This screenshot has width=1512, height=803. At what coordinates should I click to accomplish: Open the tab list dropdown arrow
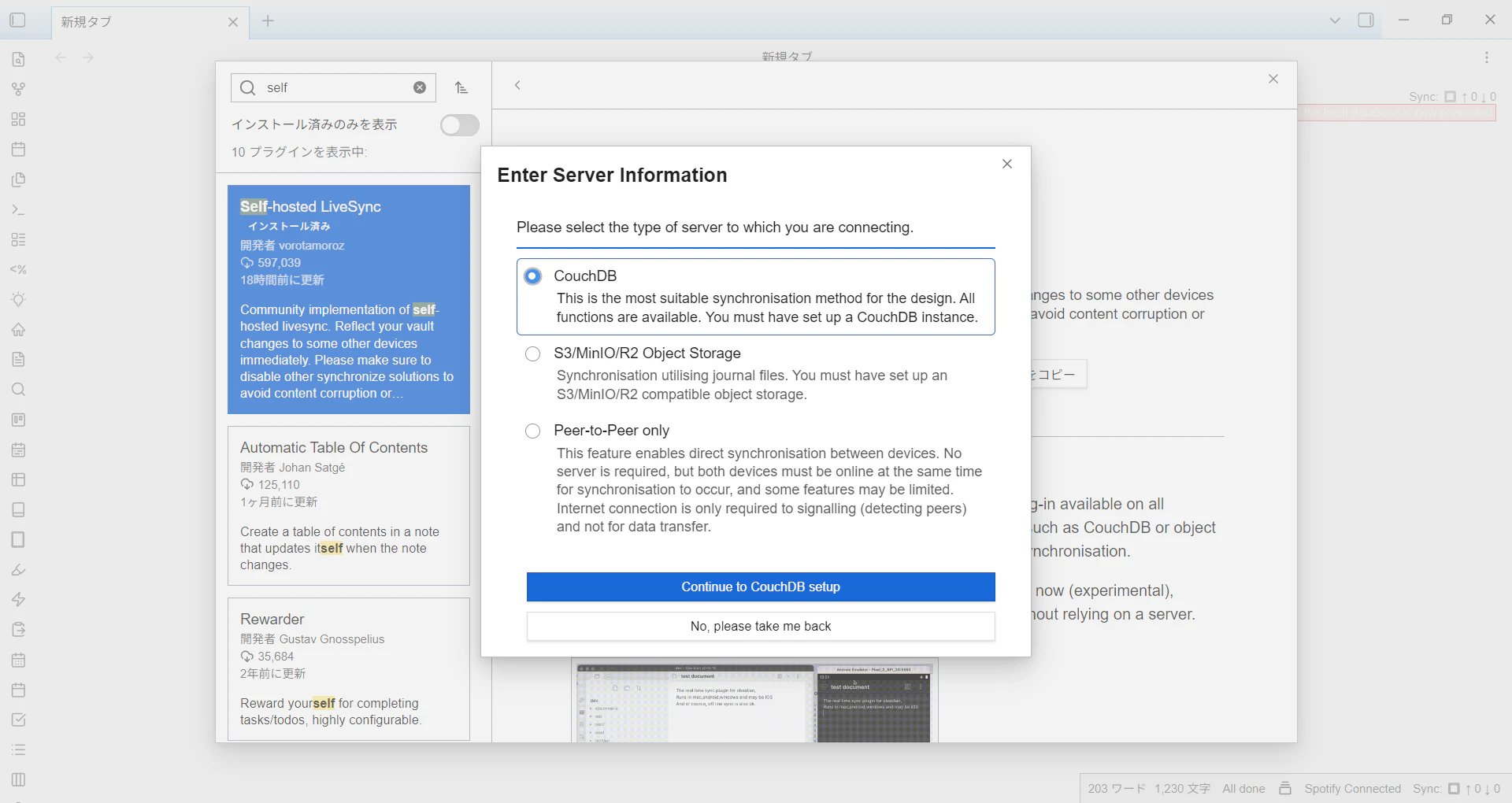(x=1335, y=20)
